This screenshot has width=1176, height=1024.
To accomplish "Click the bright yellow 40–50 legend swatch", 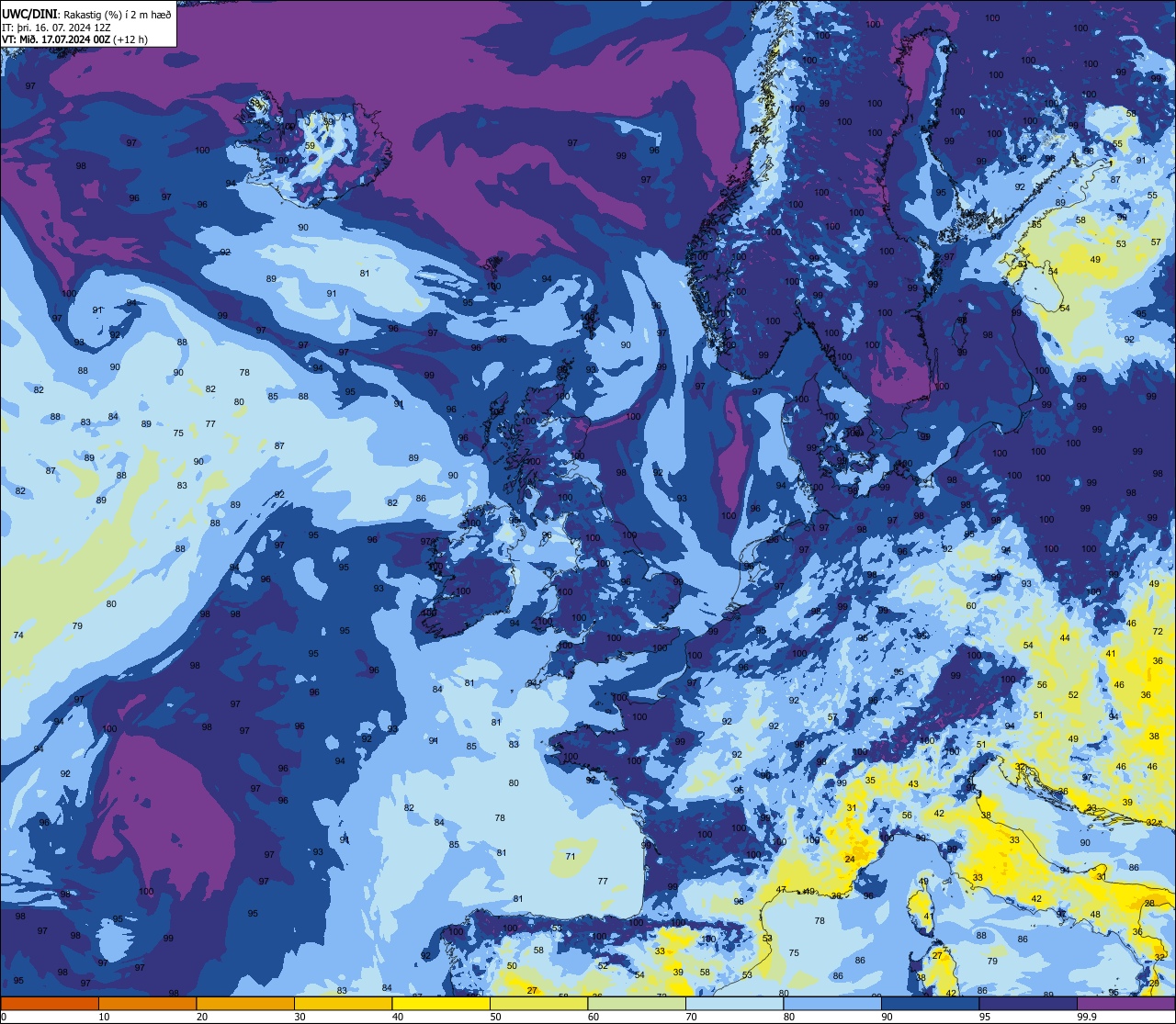I will (x=441, y=1003).
